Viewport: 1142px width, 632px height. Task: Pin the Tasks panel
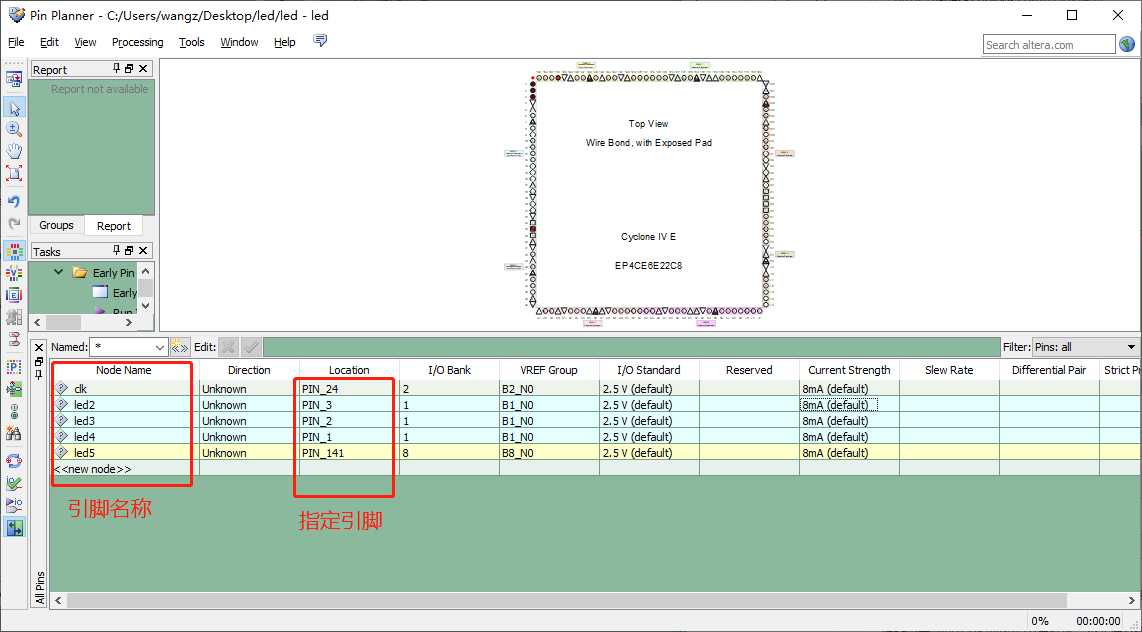click(x=117, y=250)
